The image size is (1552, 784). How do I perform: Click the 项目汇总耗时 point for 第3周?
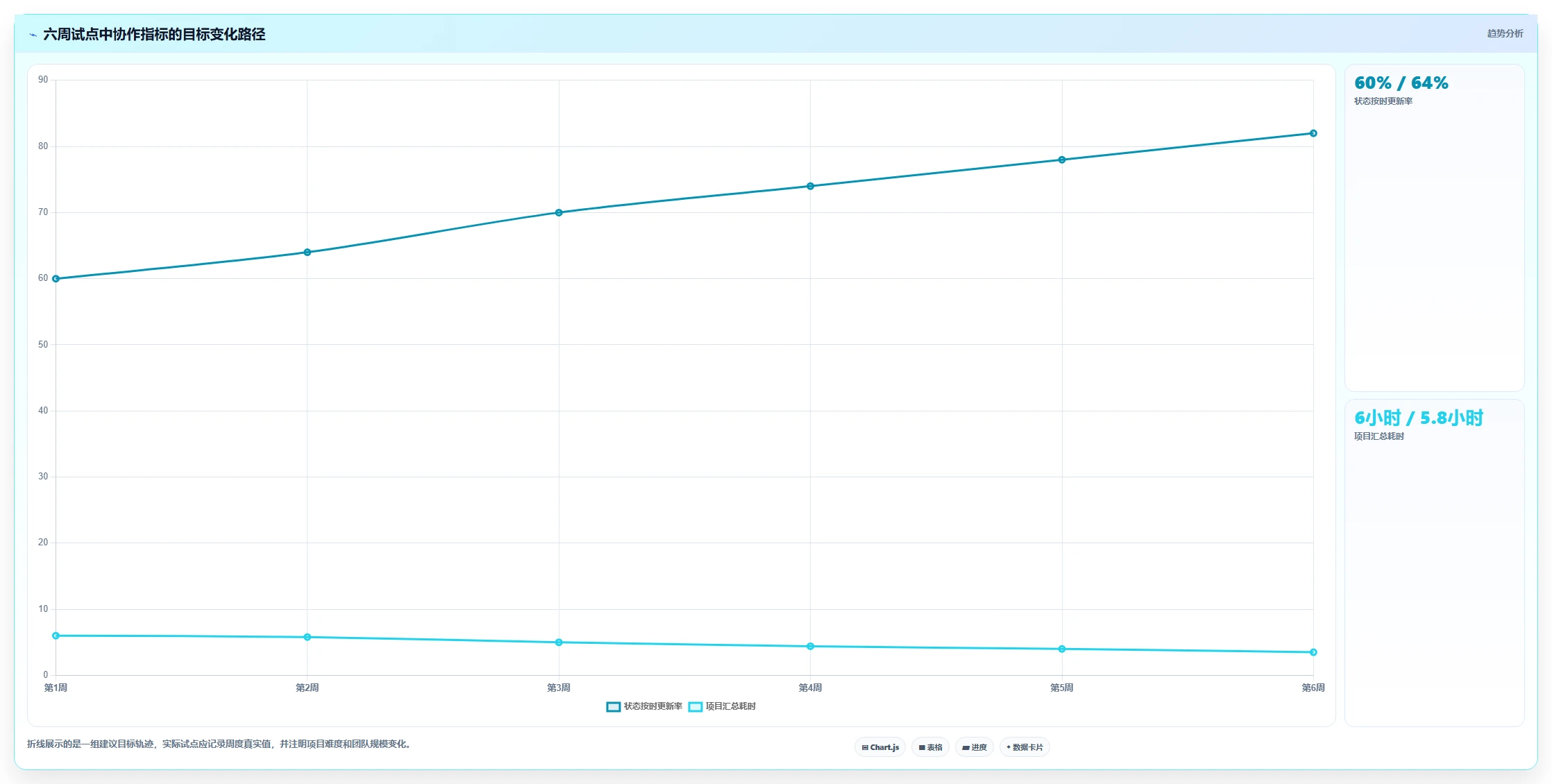[x=559, y=642]
